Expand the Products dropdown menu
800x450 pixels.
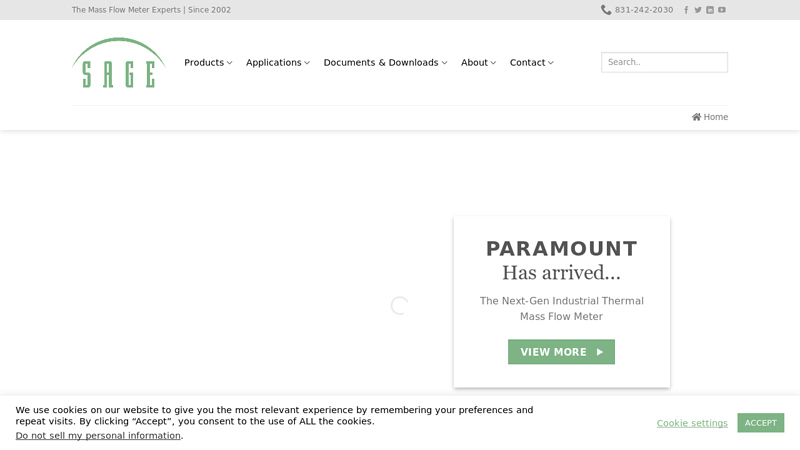click(208, 62)
